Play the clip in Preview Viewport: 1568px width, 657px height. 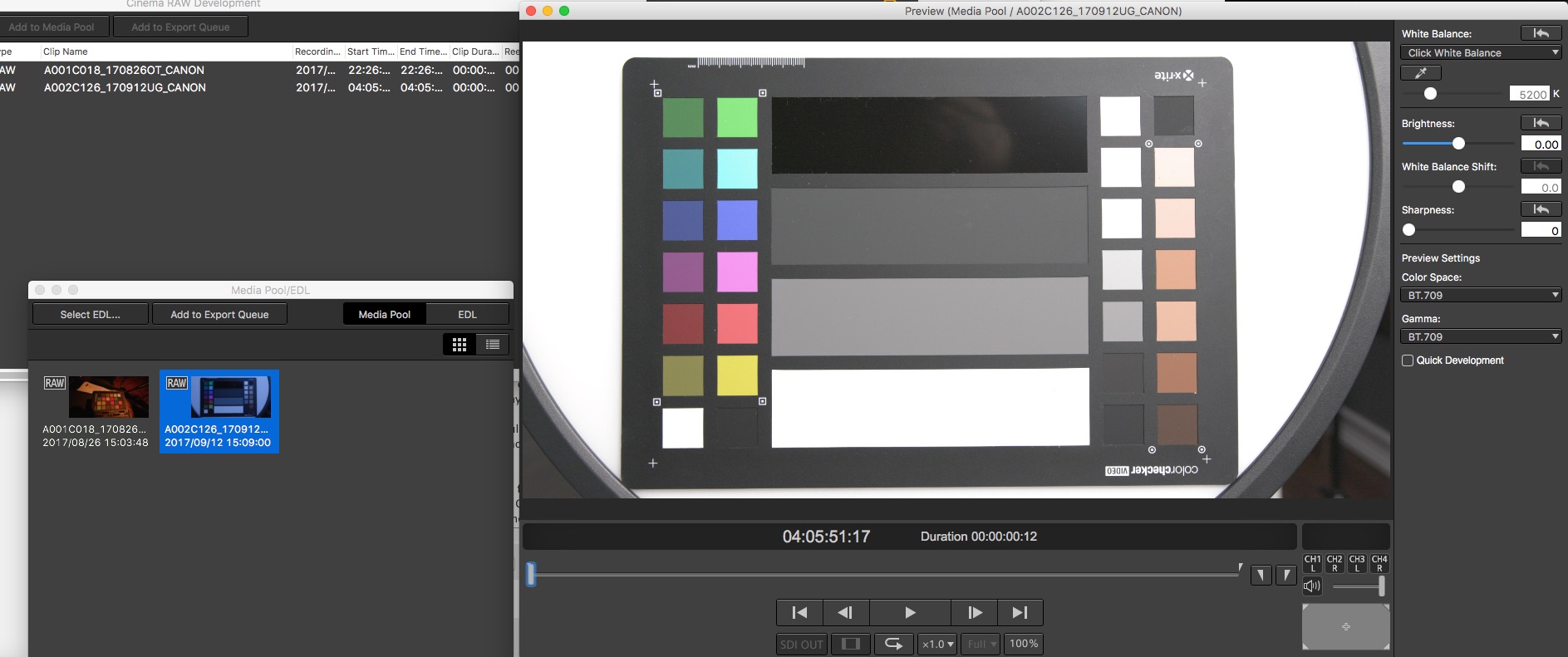tap(910, 613)
